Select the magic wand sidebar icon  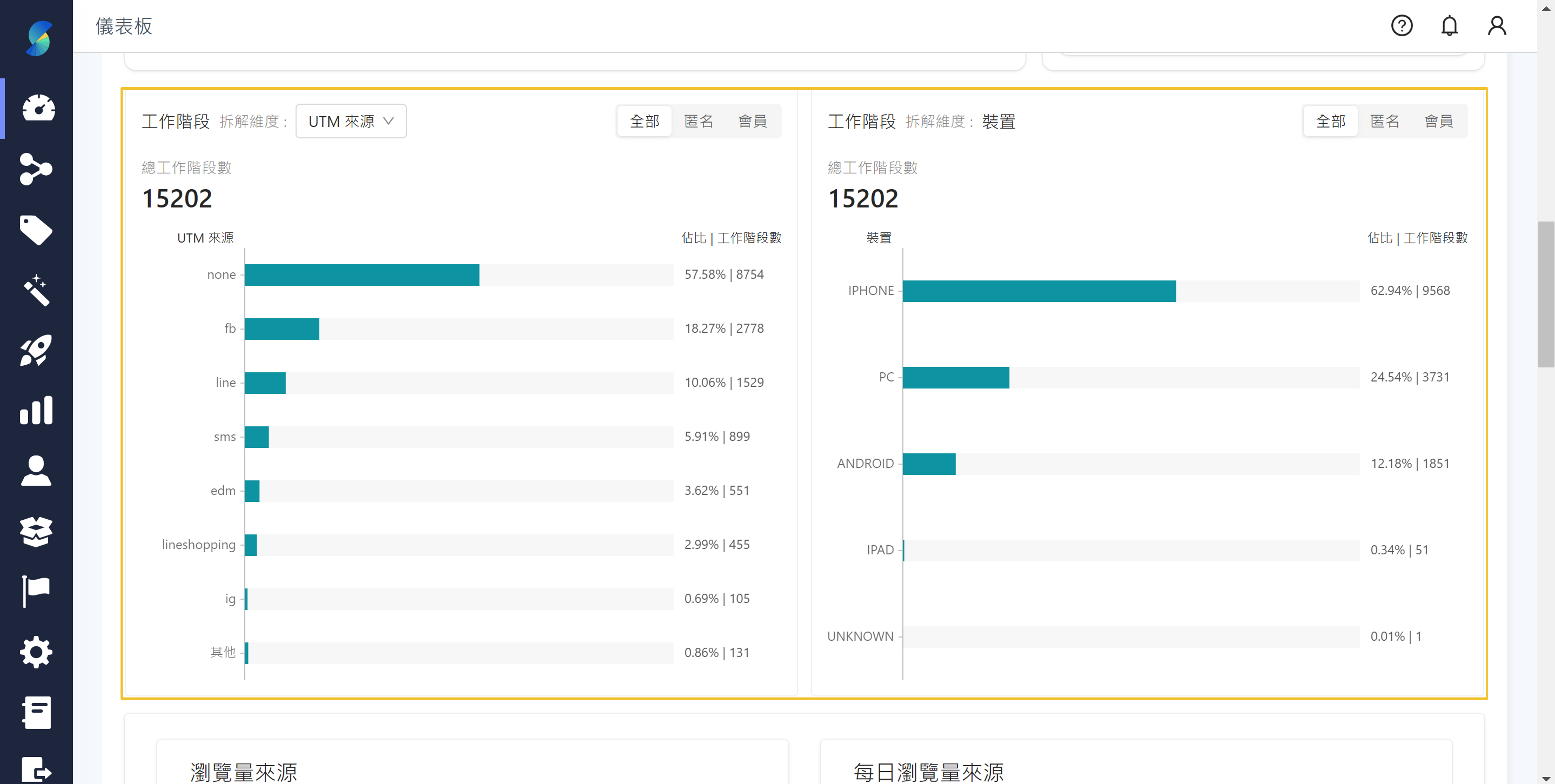(36, 290)
